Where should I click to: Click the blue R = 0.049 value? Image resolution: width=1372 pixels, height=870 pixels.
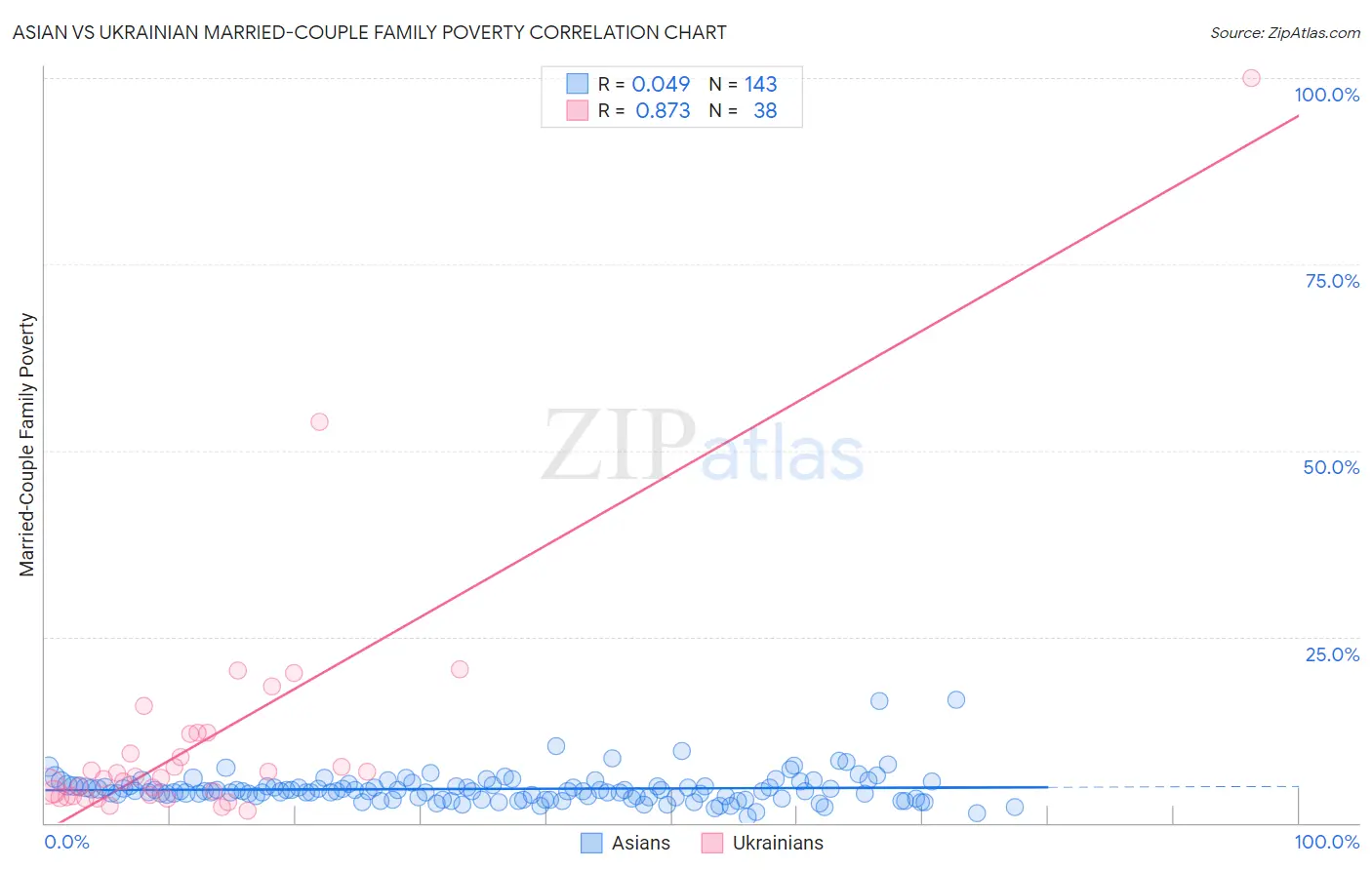644,84
